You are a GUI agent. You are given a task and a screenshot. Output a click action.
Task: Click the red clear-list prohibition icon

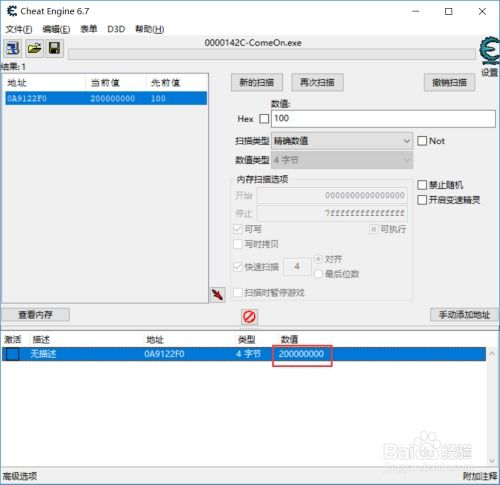point(249,317)
